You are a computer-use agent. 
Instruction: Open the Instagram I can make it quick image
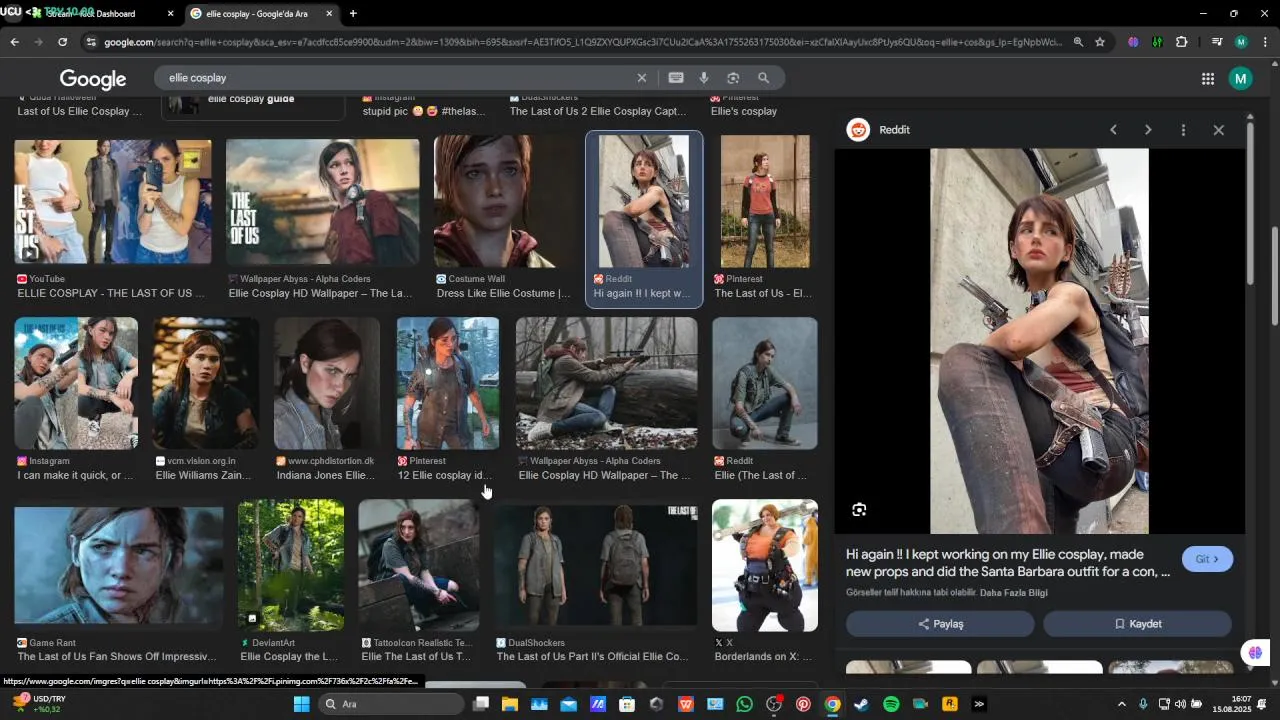(76, 384)
